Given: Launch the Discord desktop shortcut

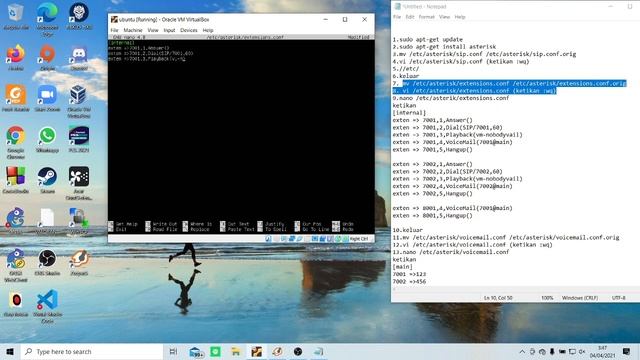Looking at the screenshot, I should point(79,58).
